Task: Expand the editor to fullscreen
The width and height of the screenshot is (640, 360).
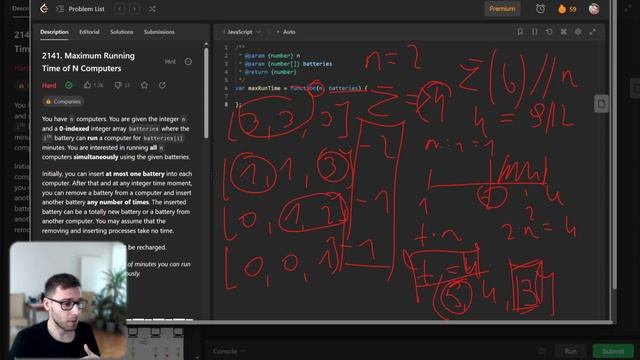Action: click(x=593, y=32)
